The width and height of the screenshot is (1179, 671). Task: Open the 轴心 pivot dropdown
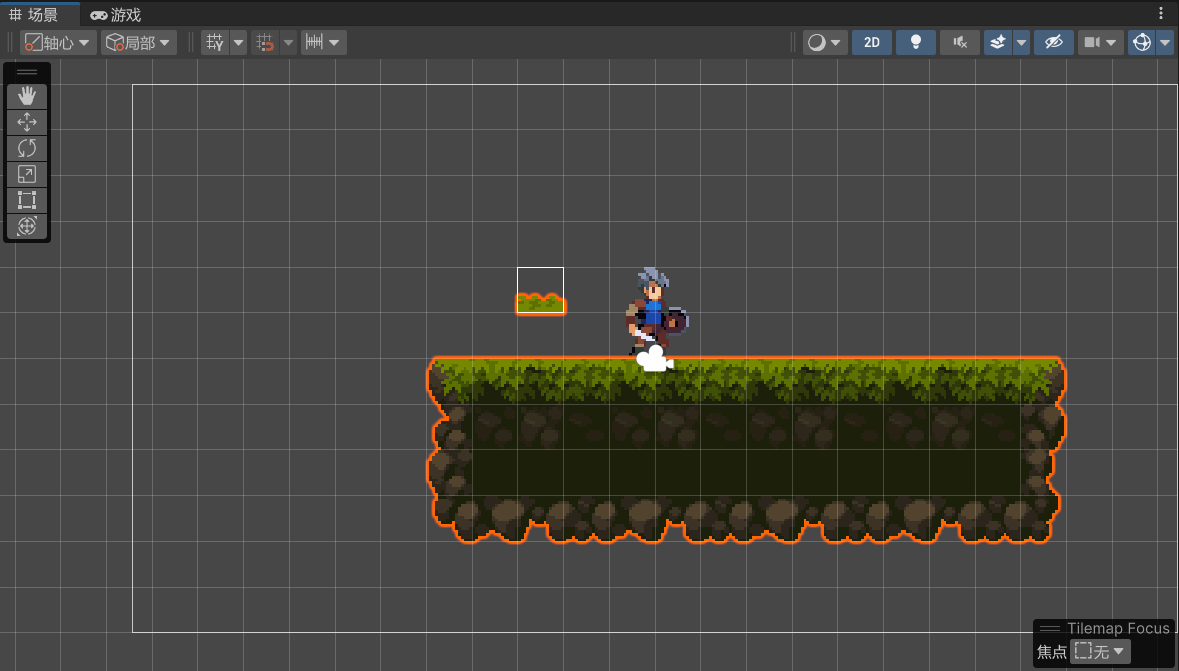point(59,42)
